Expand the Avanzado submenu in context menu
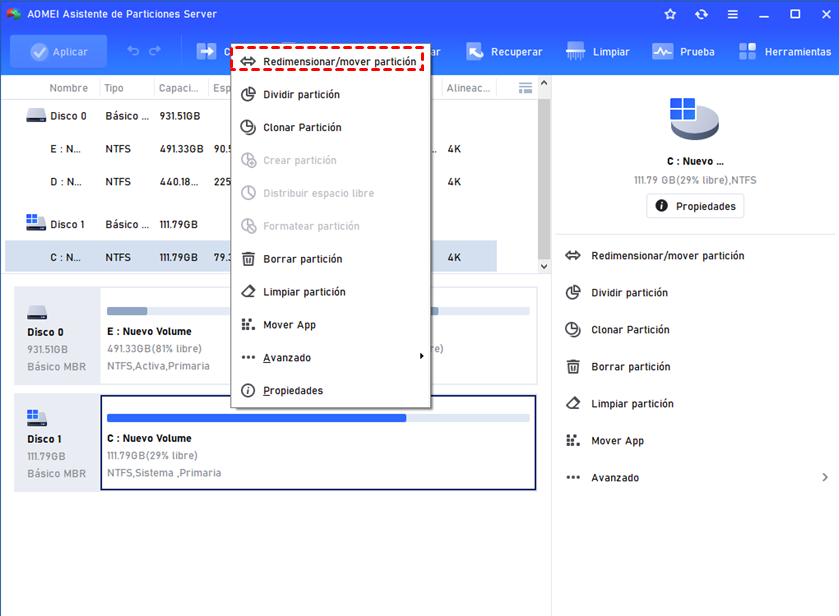 coord(331,358)
